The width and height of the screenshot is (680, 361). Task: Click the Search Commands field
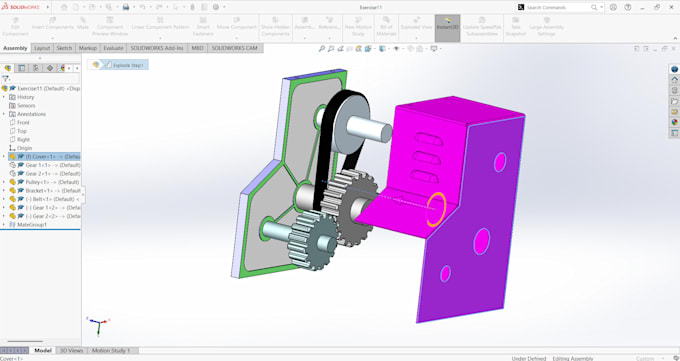point(557,7)
